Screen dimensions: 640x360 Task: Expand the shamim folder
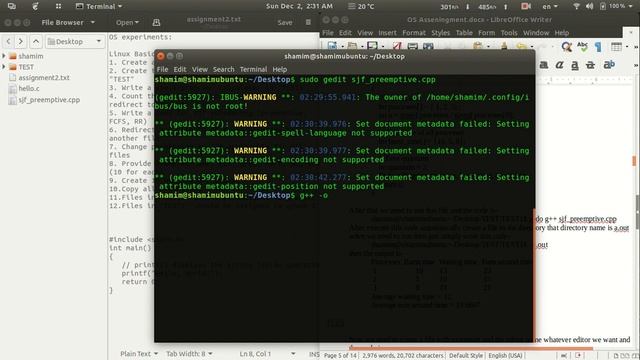pos(4,56)
